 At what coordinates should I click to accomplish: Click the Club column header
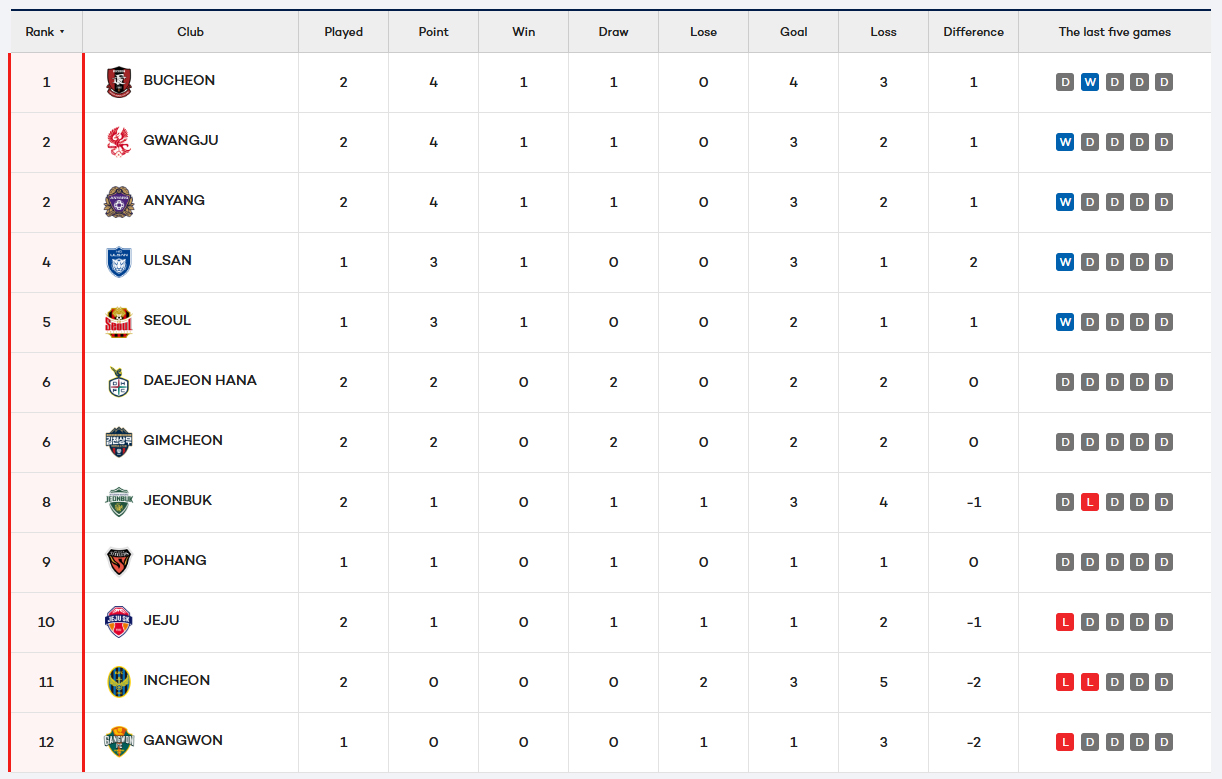[x=190, y=32]
